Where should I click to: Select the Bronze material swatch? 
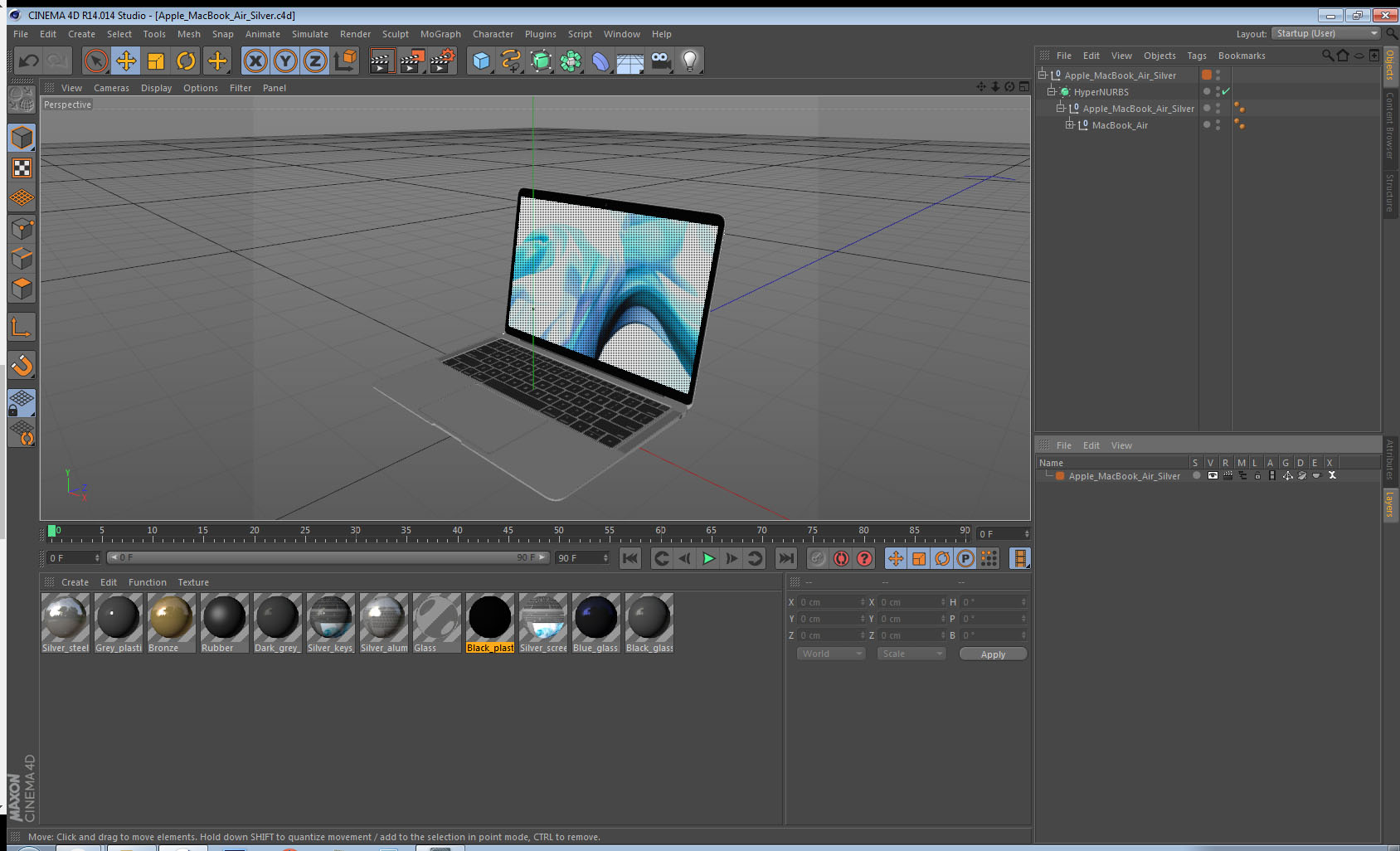171,623
